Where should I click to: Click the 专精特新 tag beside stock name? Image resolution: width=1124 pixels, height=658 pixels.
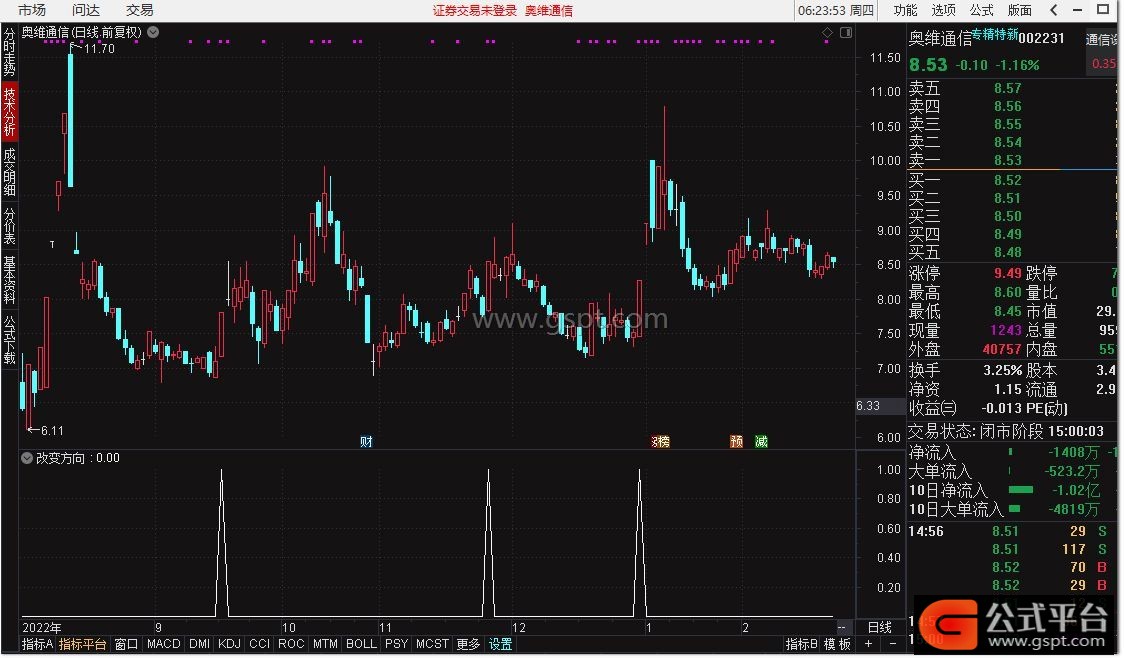coord(995,34)
